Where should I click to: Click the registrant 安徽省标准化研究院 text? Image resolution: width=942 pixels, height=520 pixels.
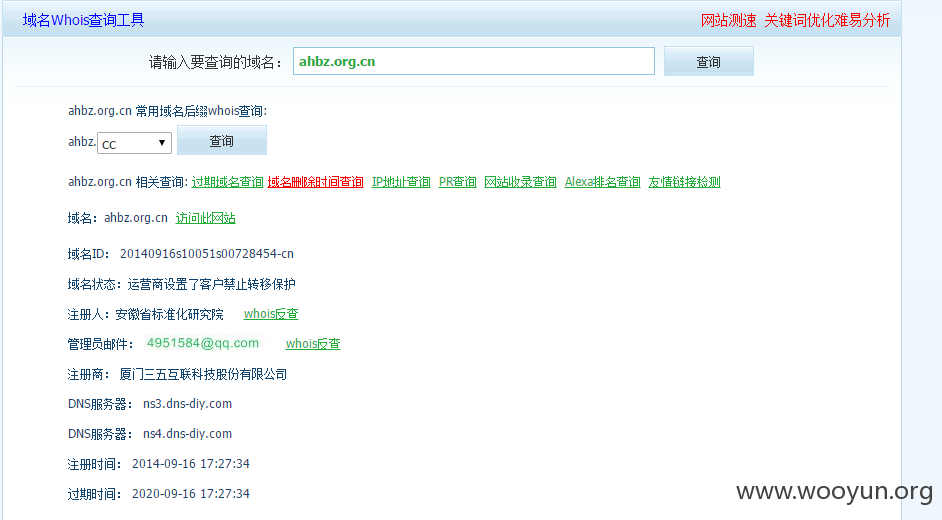pyautogui.click(x=169, y=314)
